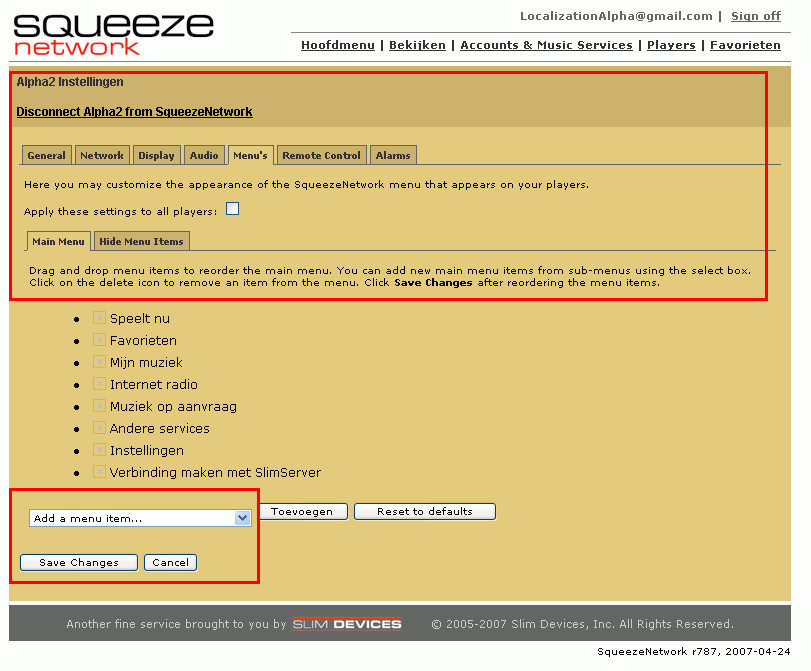Click the delete icon next to Instellingen

click(99, 450)
